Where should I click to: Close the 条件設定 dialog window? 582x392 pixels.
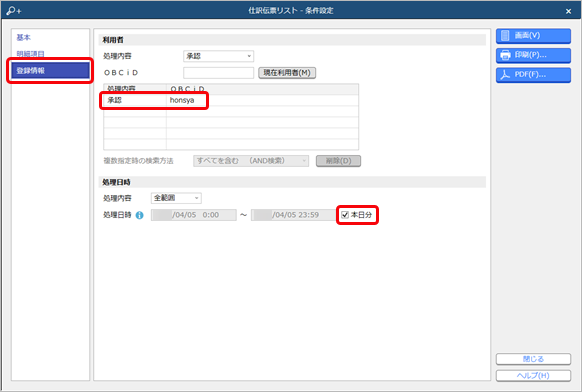pos(568,11)
